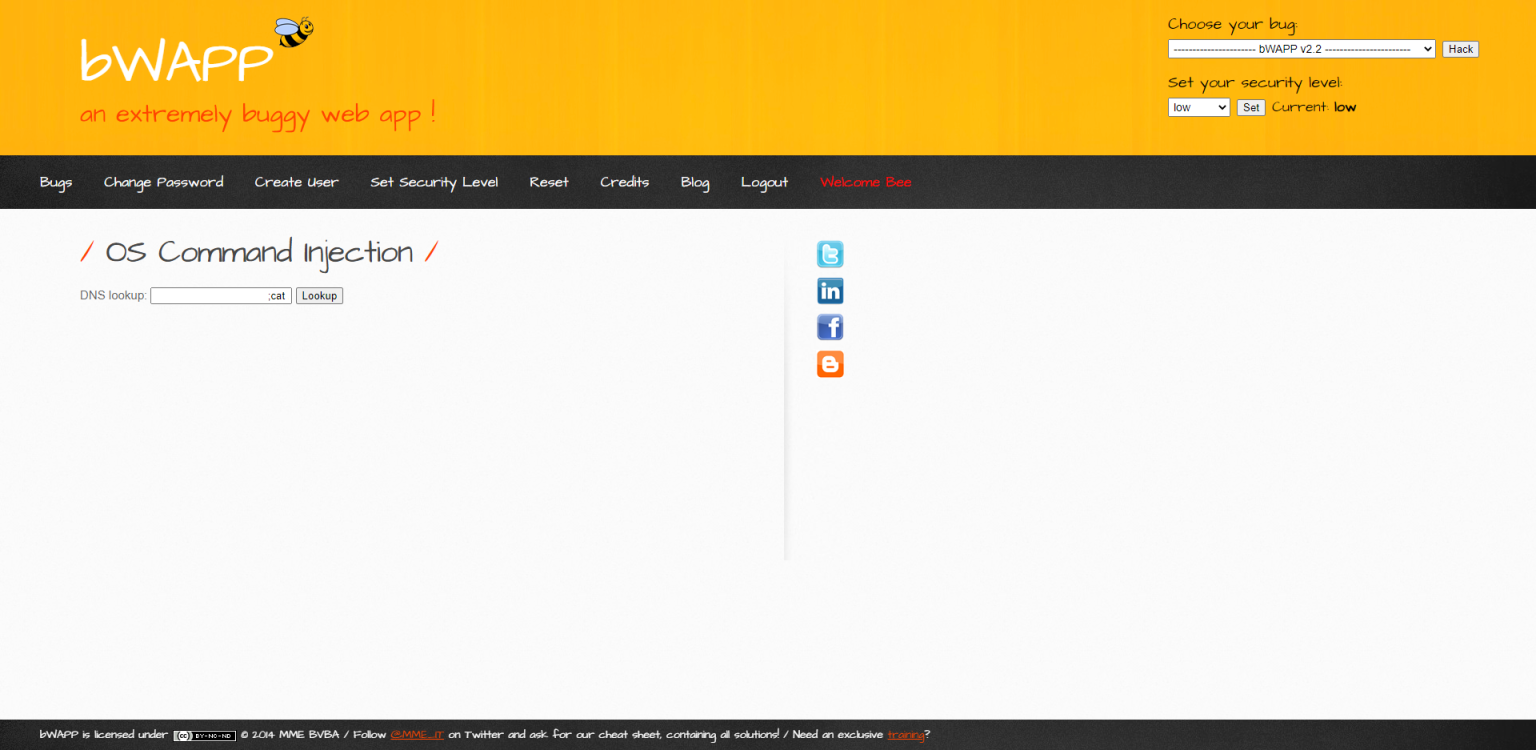
Task: Click the Creative Commons license badge
Action: point(204,735)
